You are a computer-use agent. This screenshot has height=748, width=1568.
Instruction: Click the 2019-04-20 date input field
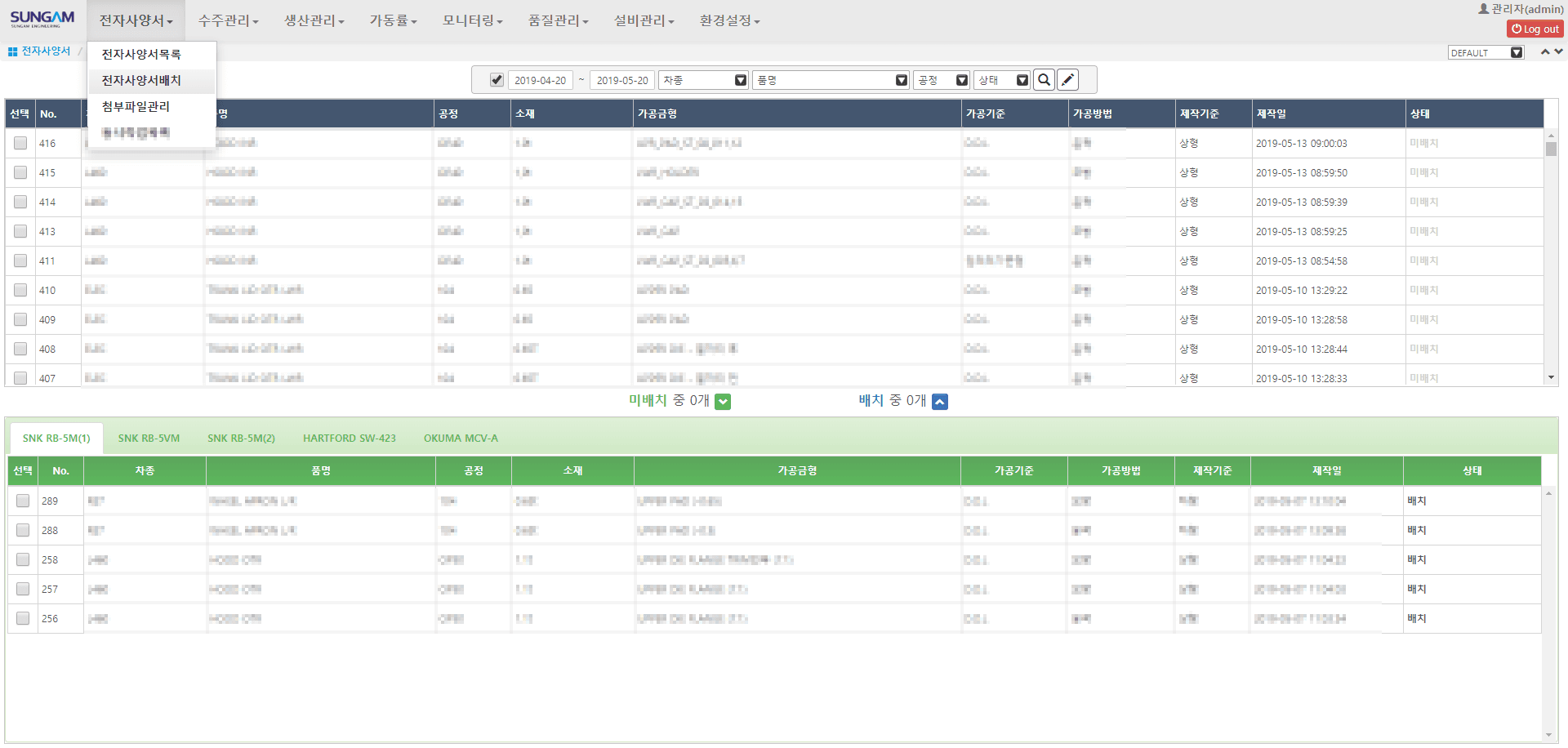pyautogui.click(x=541, y=79)
